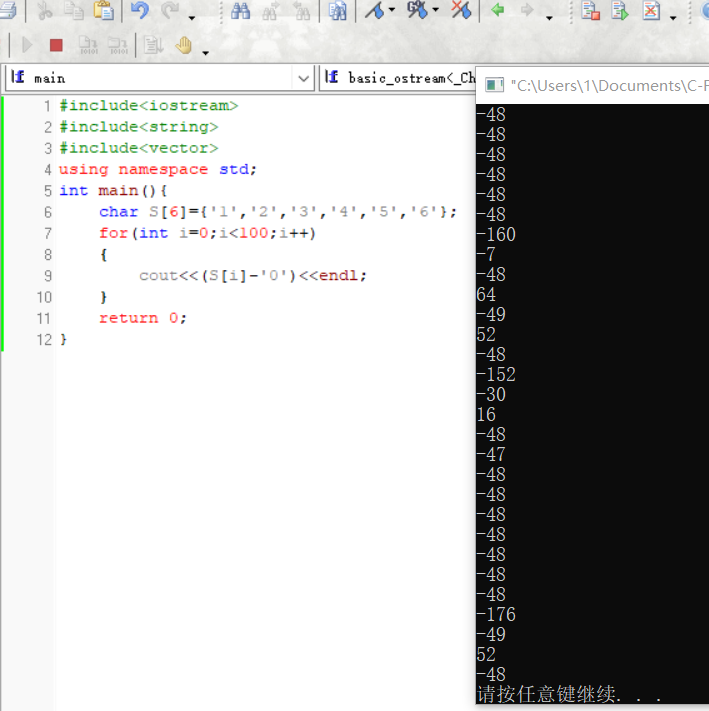Click the -160 value in console output
Viewport: 709px width, 711px height.
[496, 234]
